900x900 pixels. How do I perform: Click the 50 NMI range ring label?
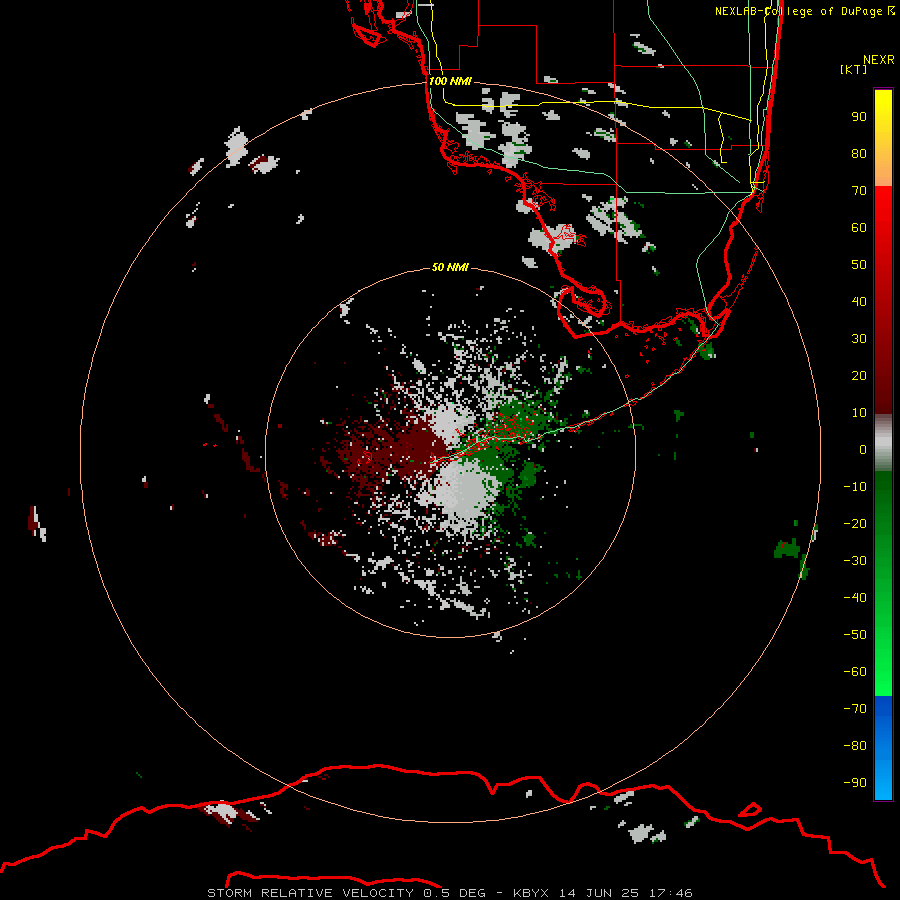pos(450,267)
